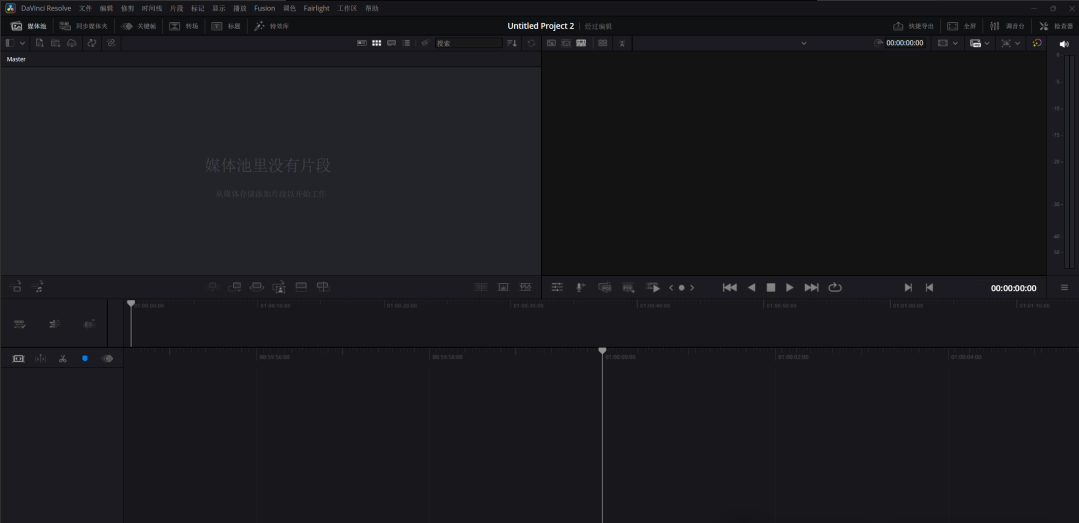The image size is (1079, 523).
Task: Open the 调音台 audio mixer
Action: tap(1007, 26)
